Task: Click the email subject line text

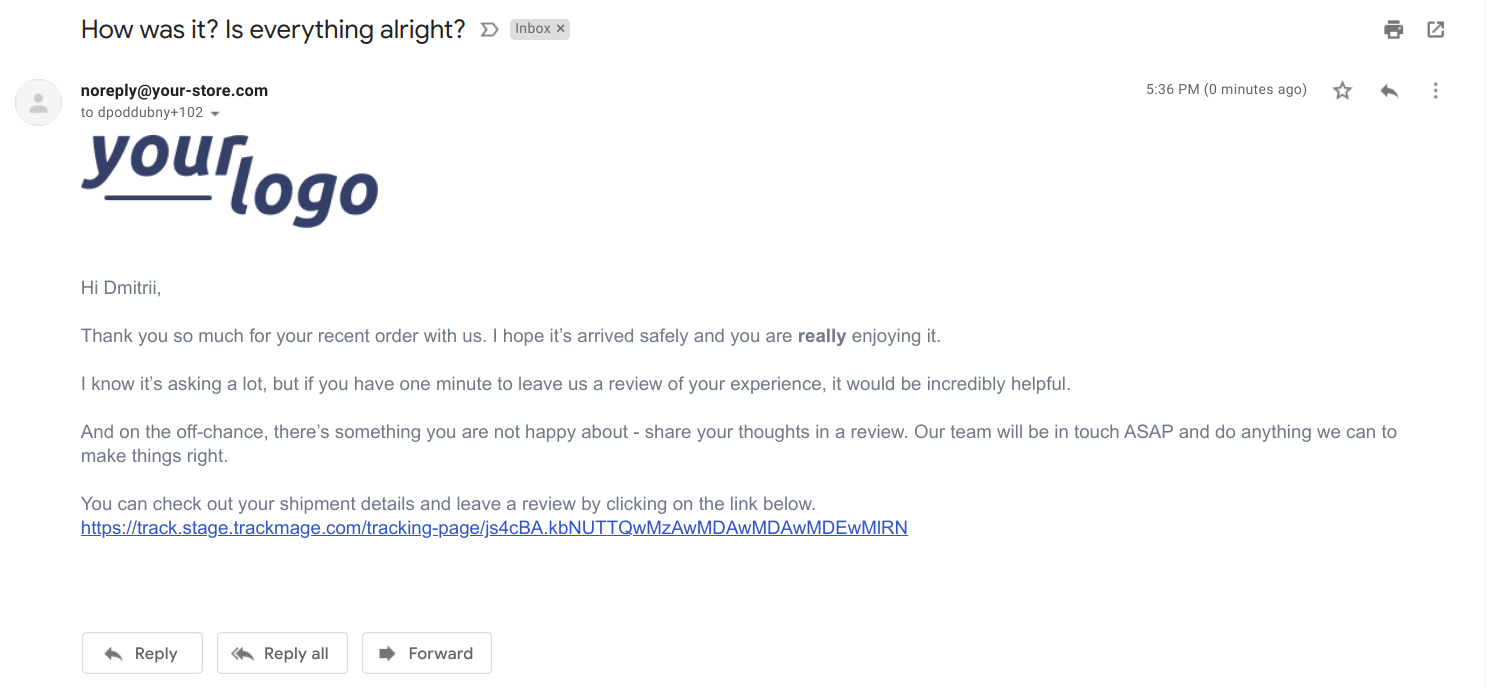Action: [273, 29]
